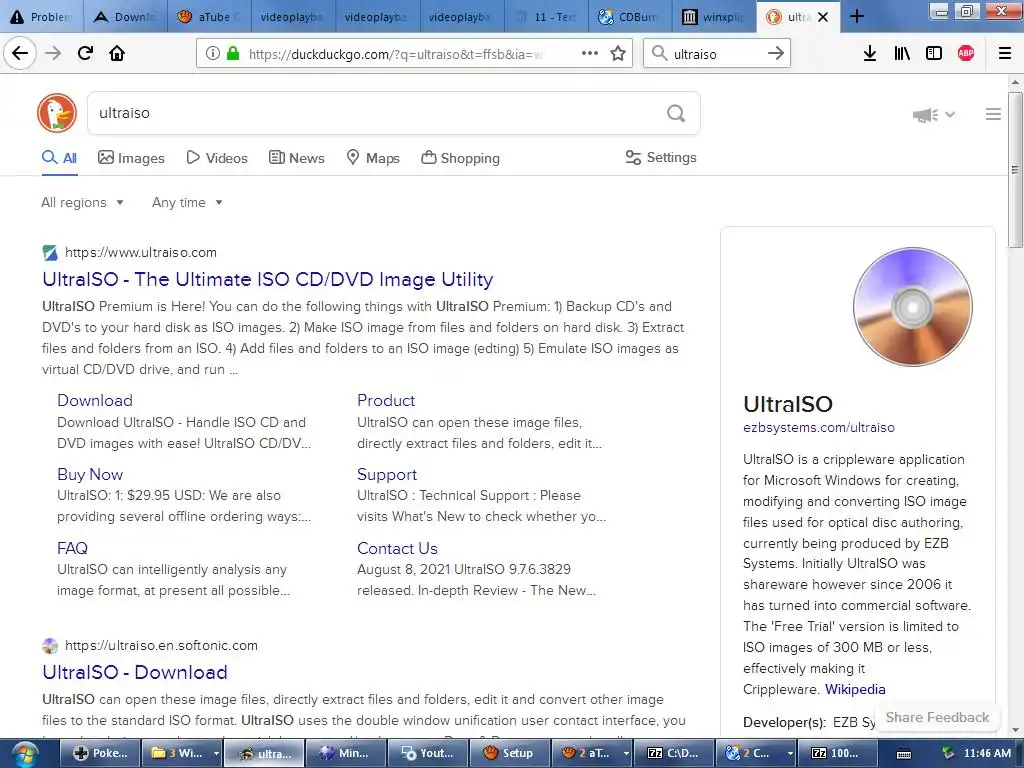This screenshot has width=1024, height=768.
Task: Open the Contact Us sitelink
Action: pos(397,548)
